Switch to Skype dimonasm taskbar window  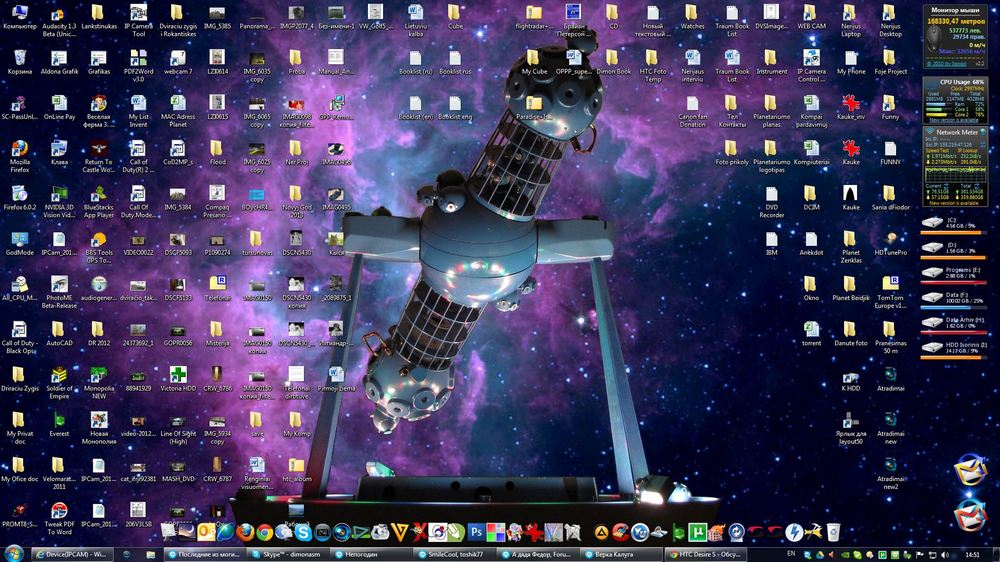pyautogui.click(x=288, y=554)
